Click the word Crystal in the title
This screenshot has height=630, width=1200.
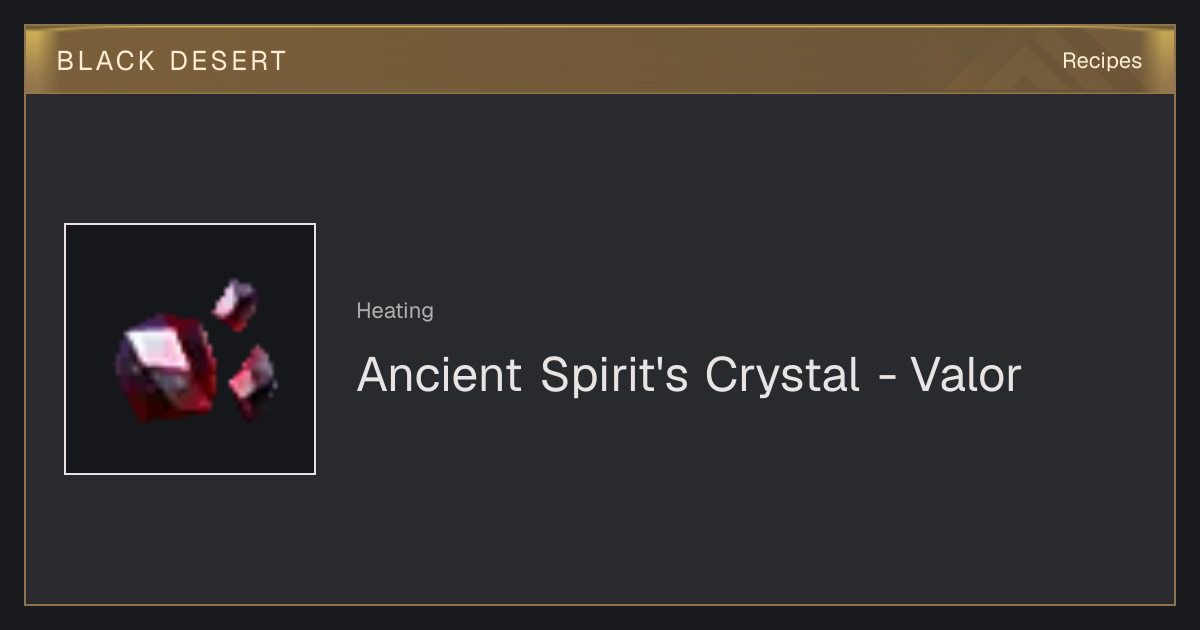783,376
